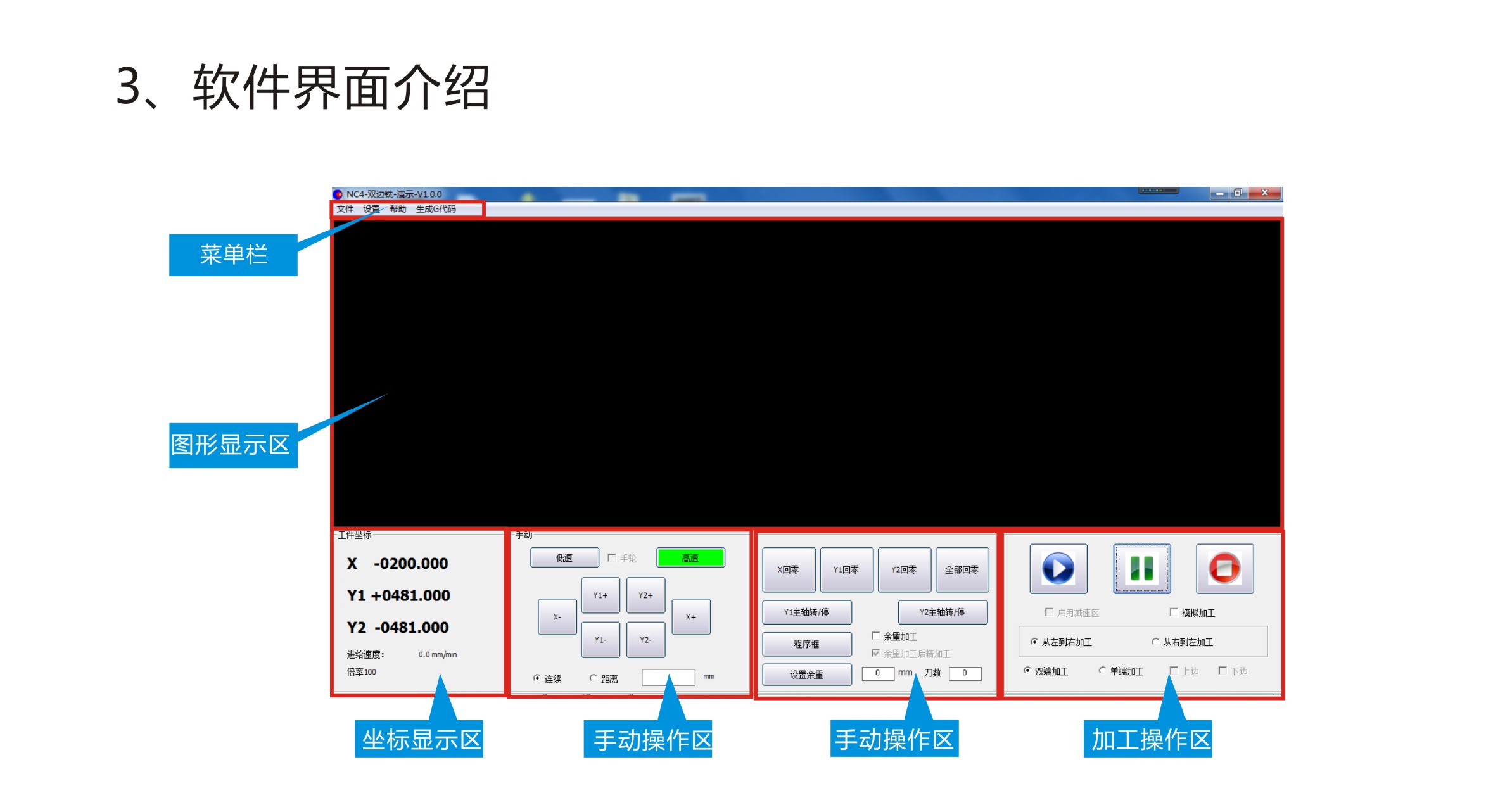
Task: Minimize the NC4 window
Action: click(x=1219, y=193)
